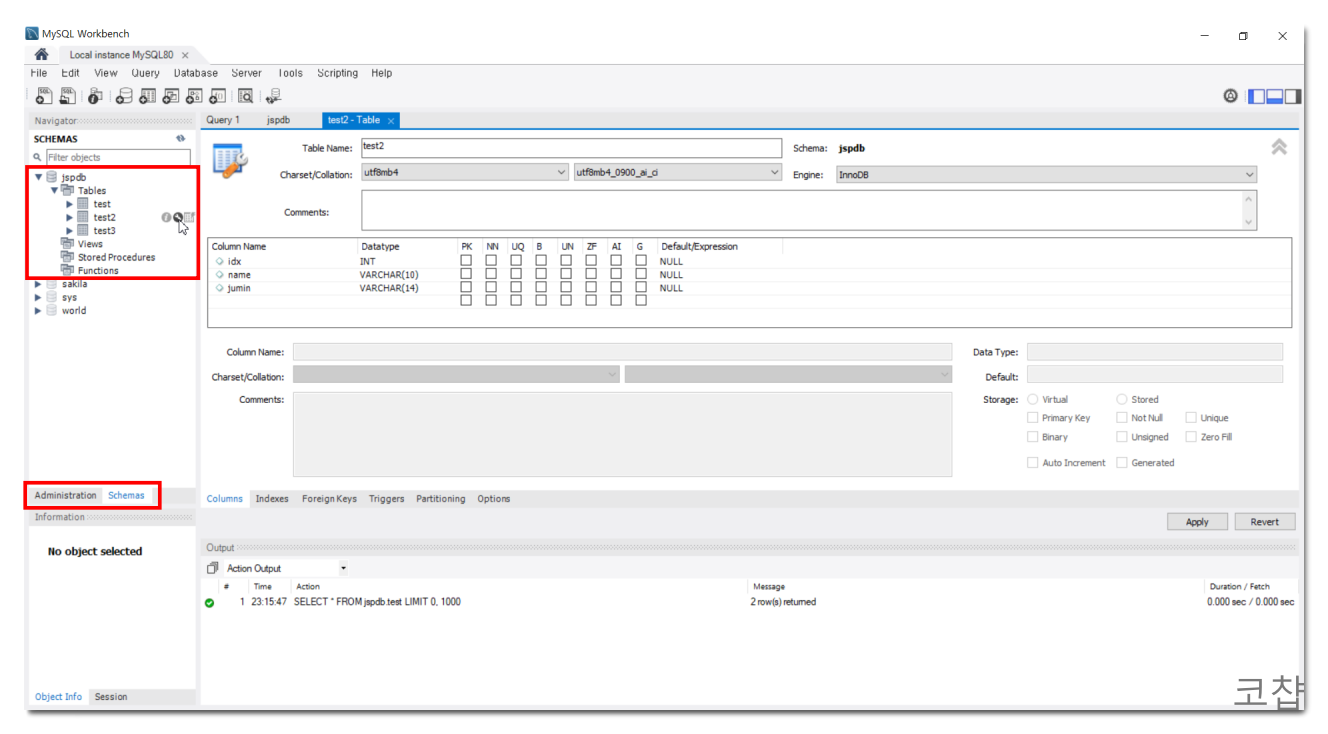
Task: Expand the world schema
Action: pyautogui.click(x=38, y=311)
